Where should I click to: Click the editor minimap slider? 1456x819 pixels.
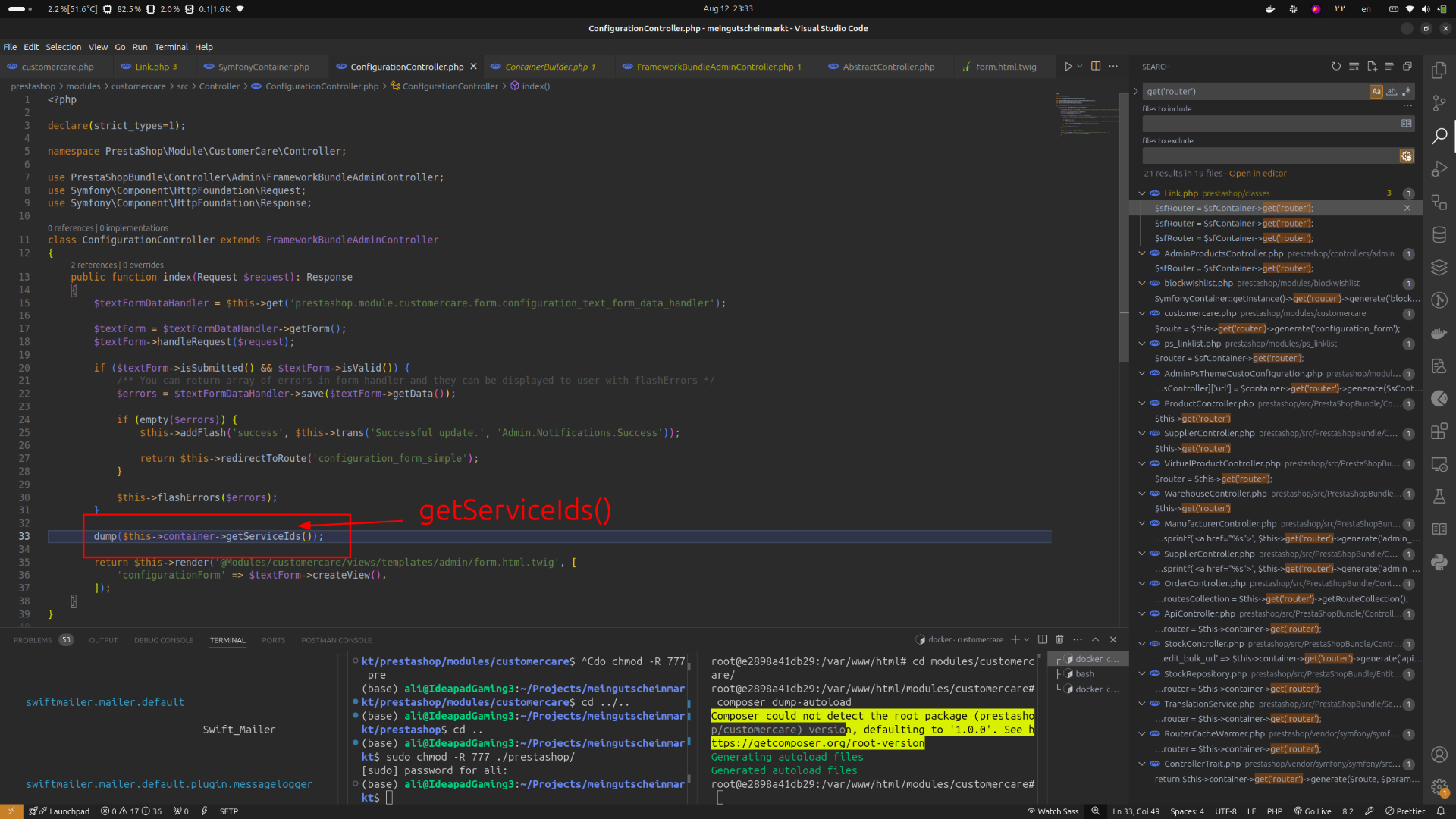point(1086,114)
